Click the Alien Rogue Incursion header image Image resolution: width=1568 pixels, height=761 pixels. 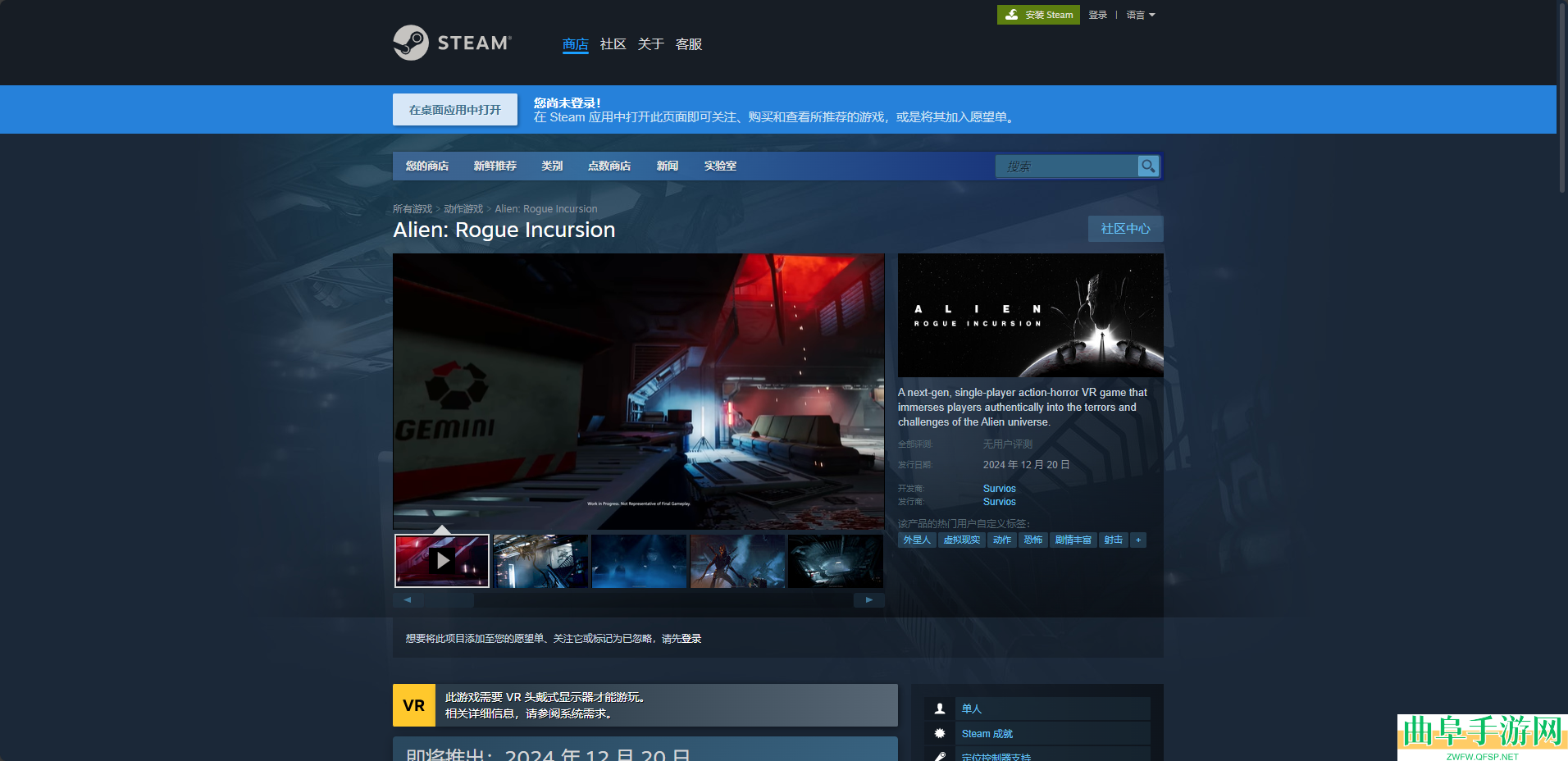1031,315
